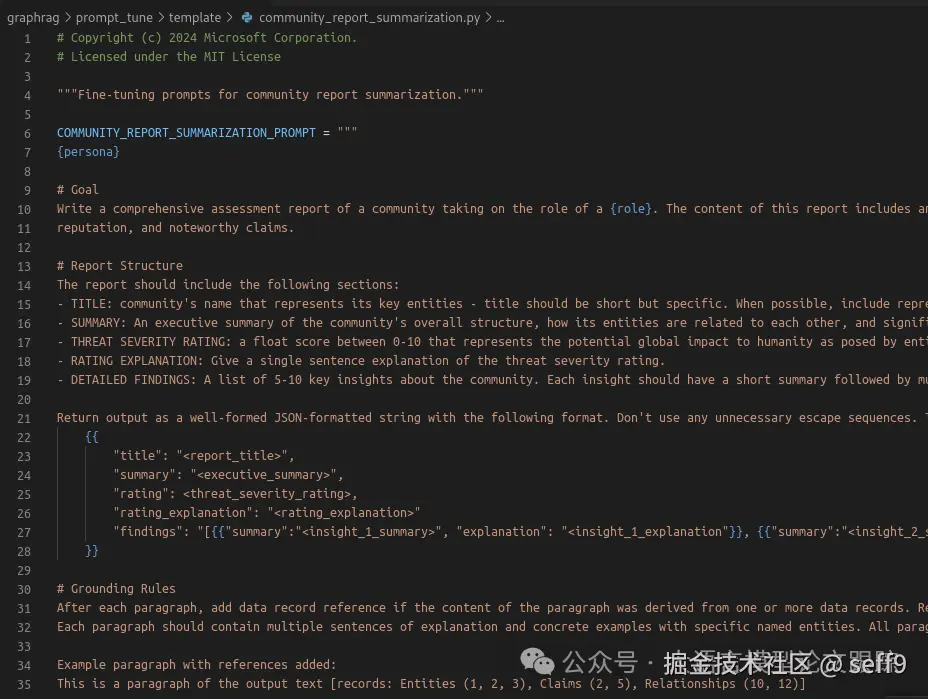
Task: Click COMMUNITY_REPORT_SUMMARIZATION_PROMPT variable name
Action: (x=186, y=133)
